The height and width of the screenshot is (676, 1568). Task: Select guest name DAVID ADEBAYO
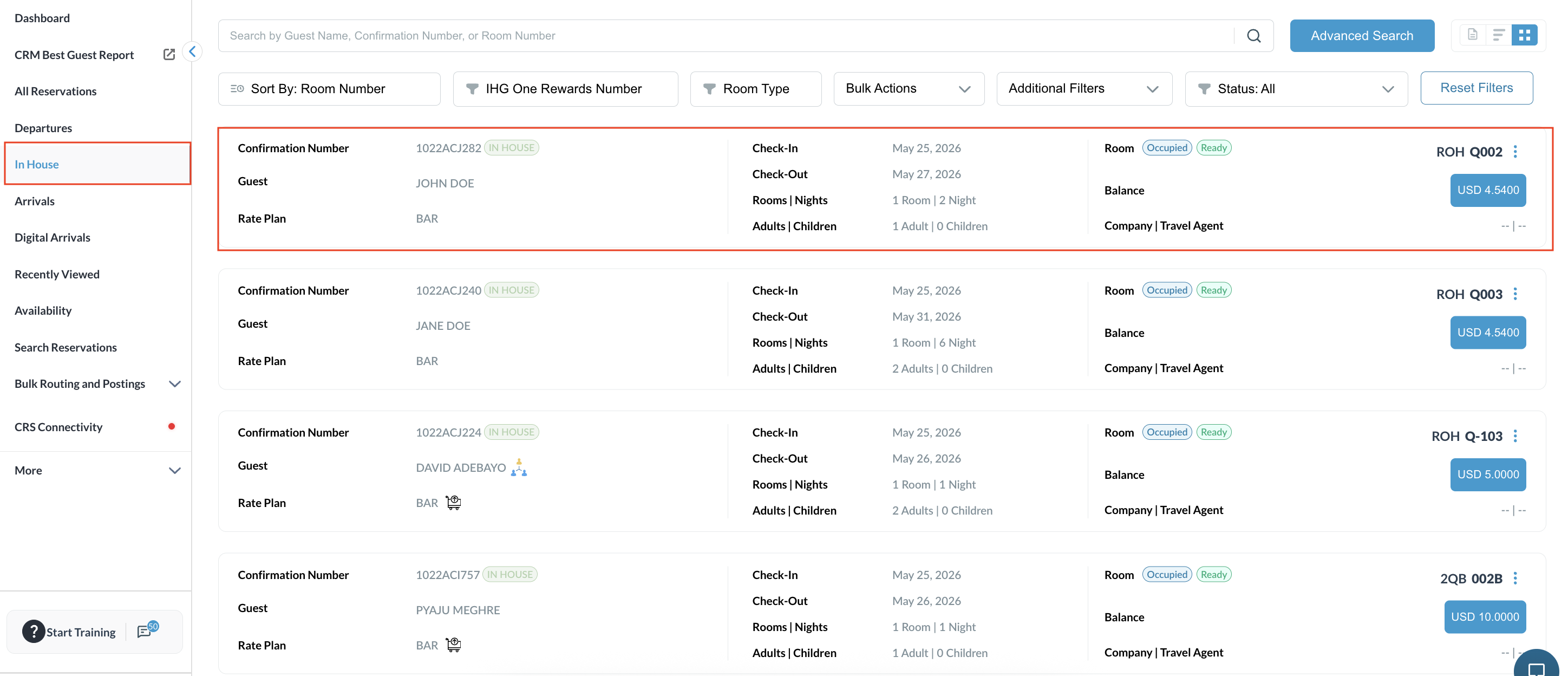coord(461,467)
